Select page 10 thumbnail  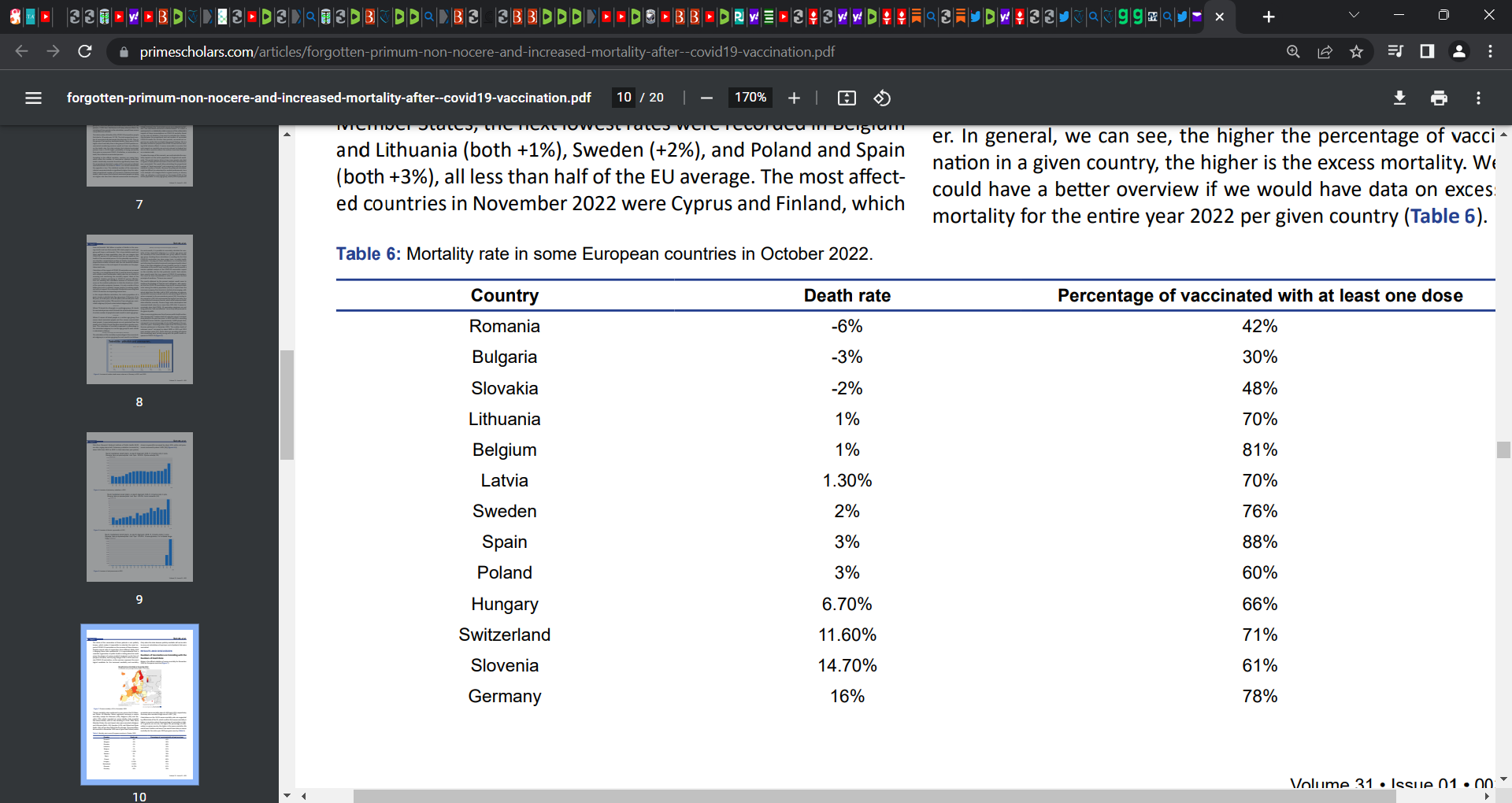pos(139,705)
